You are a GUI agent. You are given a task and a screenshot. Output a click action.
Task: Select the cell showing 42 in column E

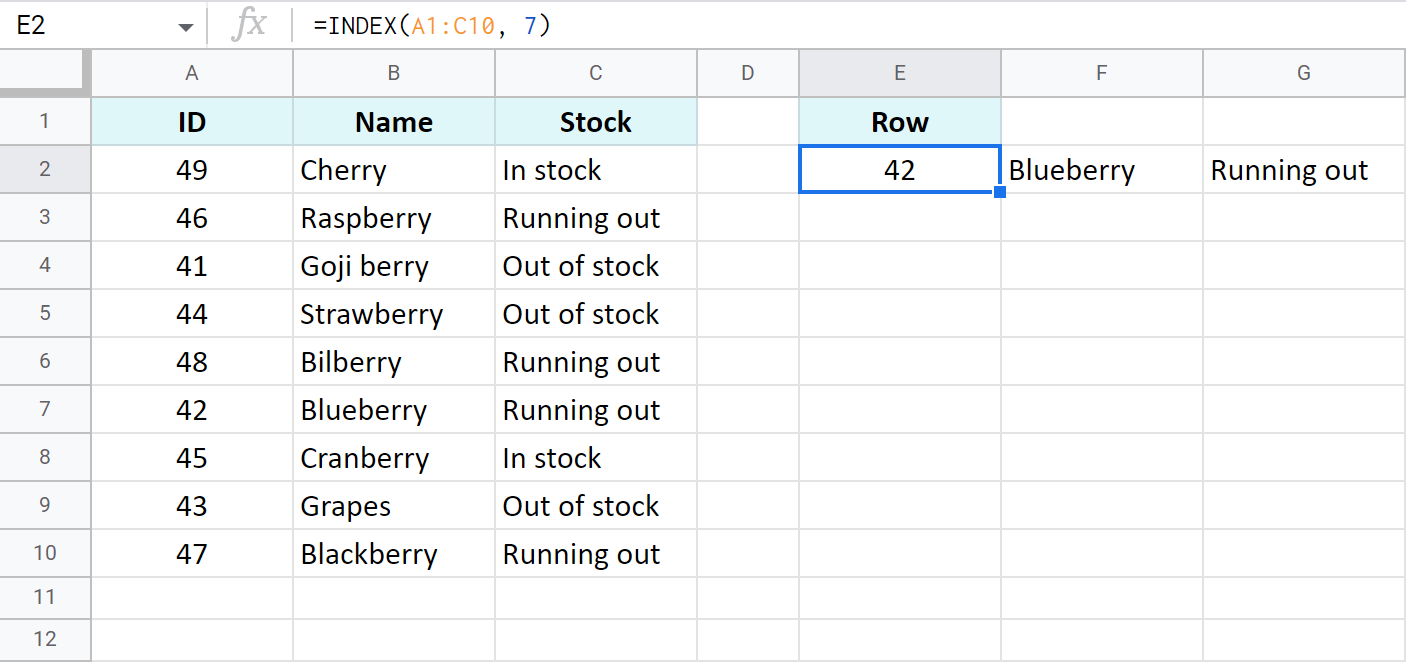point(899,169)
